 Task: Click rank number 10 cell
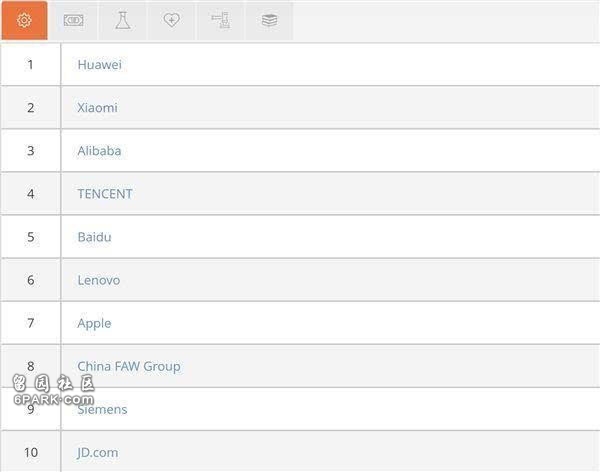30,452
